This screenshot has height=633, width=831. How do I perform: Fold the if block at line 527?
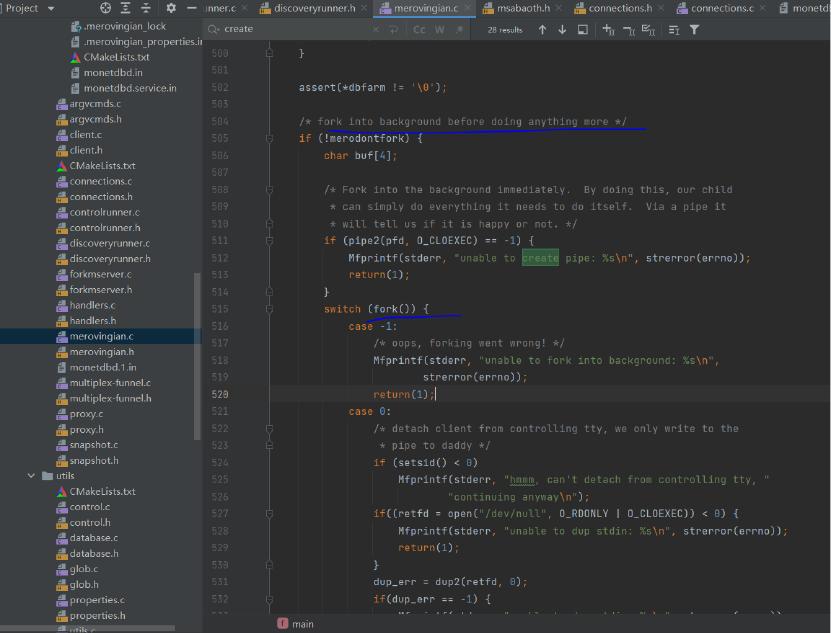(269, 513)
